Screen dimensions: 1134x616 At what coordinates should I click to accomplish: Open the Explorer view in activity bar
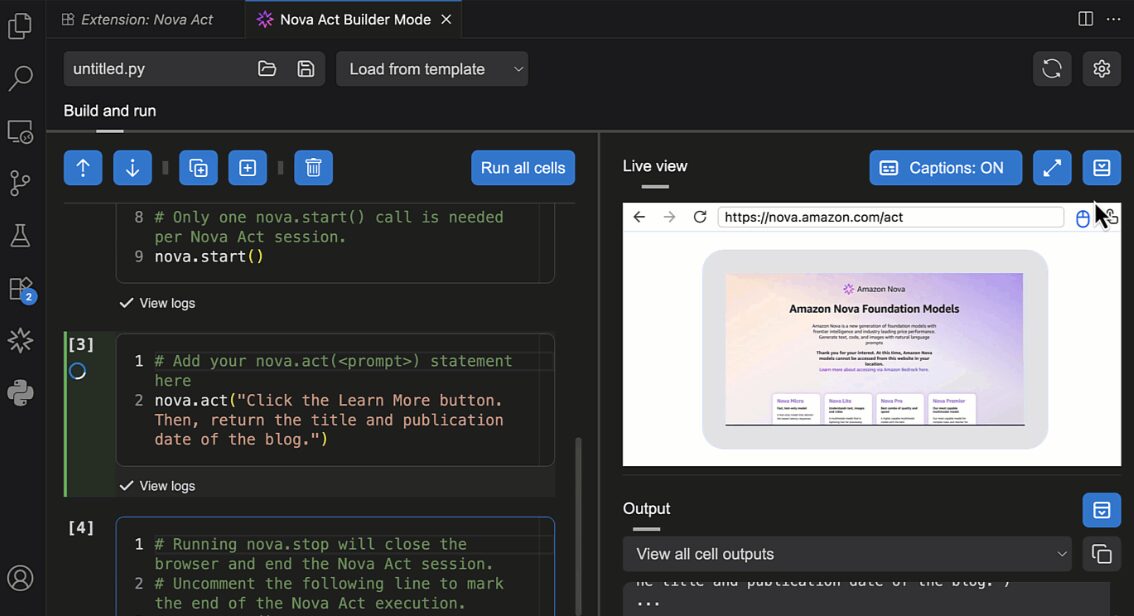[x=20, y=26]
